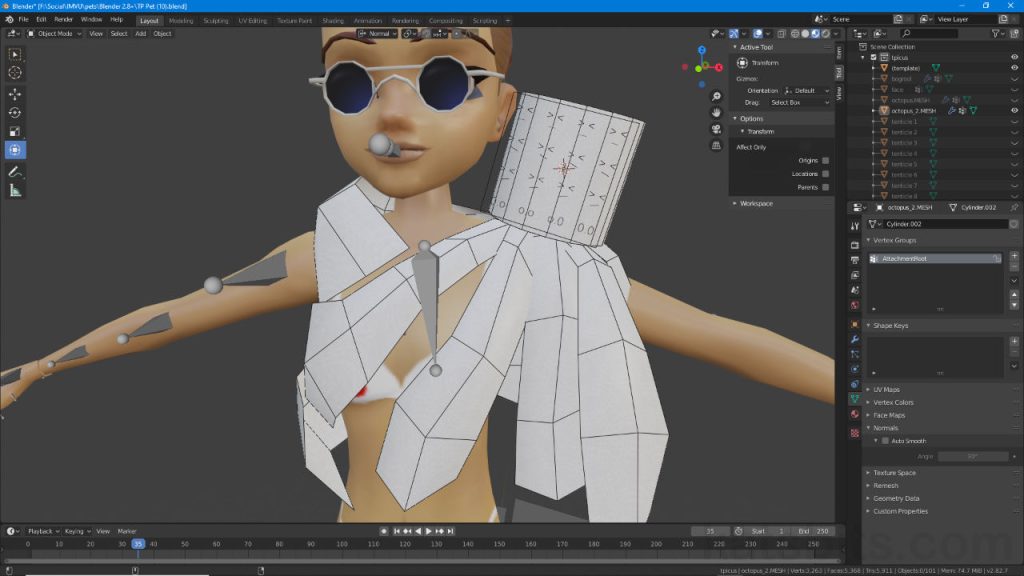
Task: Open the Modifier Properties wrench tab
Action: point(855,340)
